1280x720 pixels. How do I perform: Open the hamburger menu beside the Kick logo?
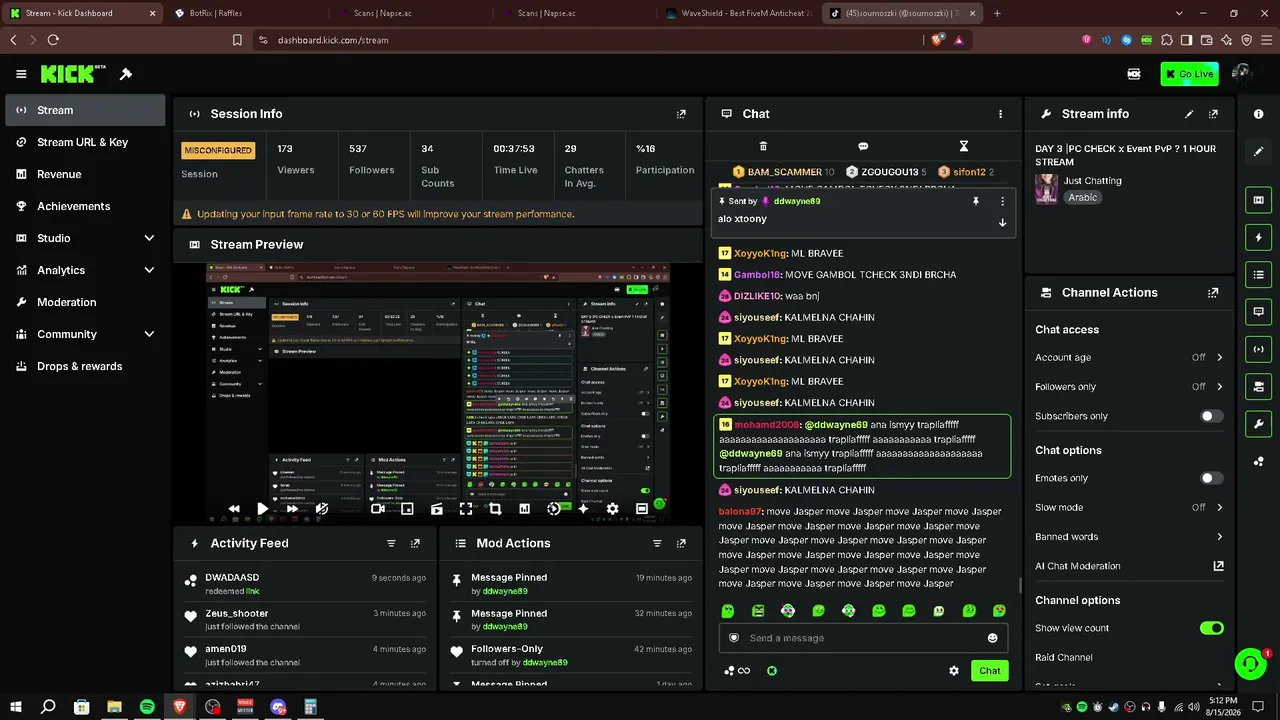click(21, 74)
